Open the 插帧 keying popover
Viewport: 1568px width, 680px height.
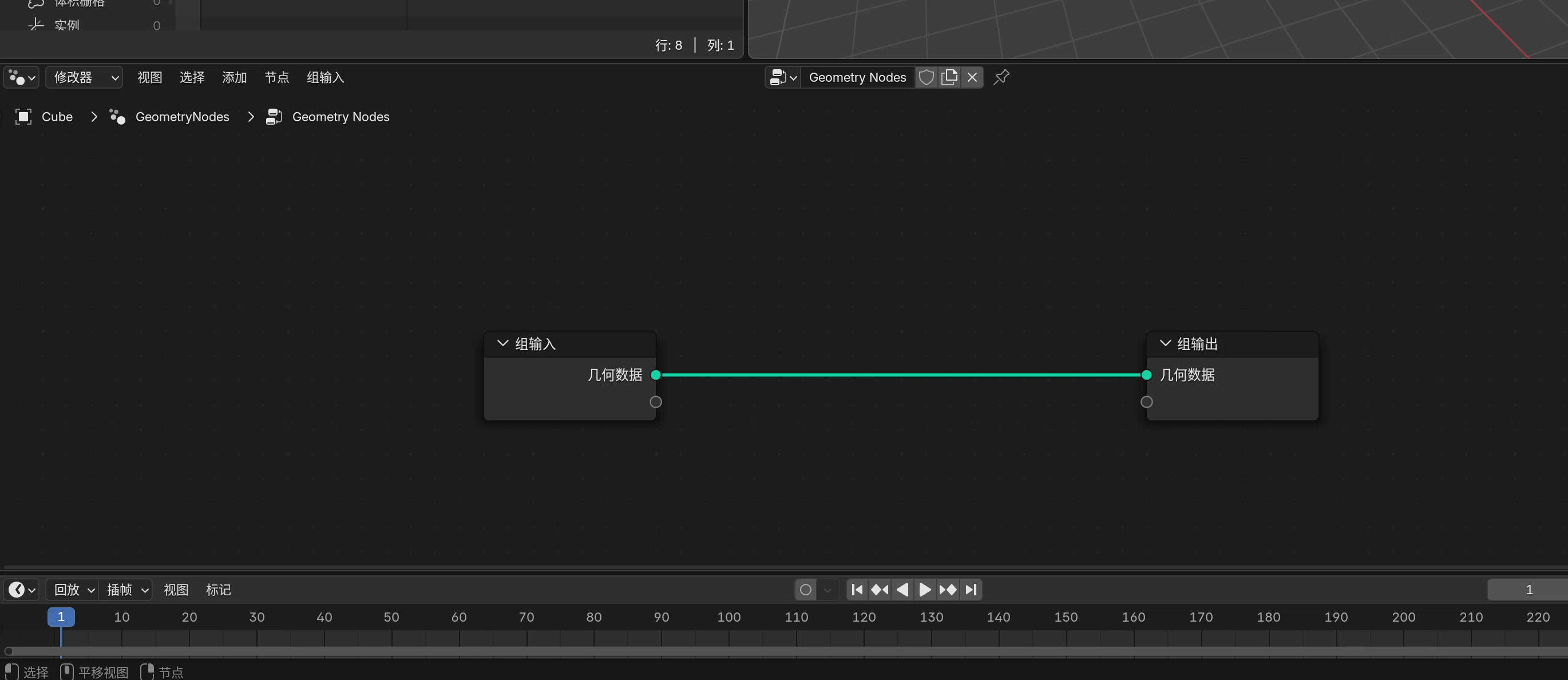pos(125,590)
